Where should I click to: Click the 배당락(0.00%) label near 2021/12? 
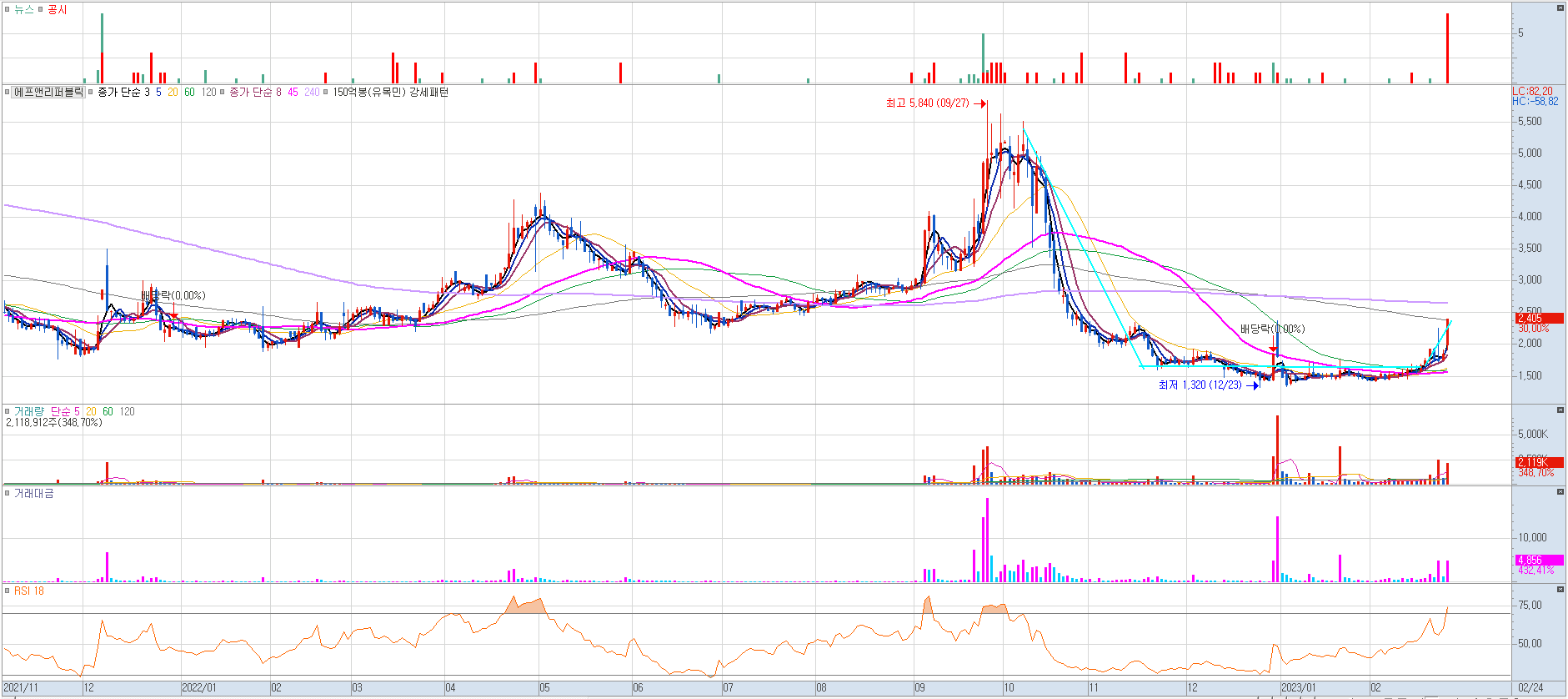tap(173, 295)
